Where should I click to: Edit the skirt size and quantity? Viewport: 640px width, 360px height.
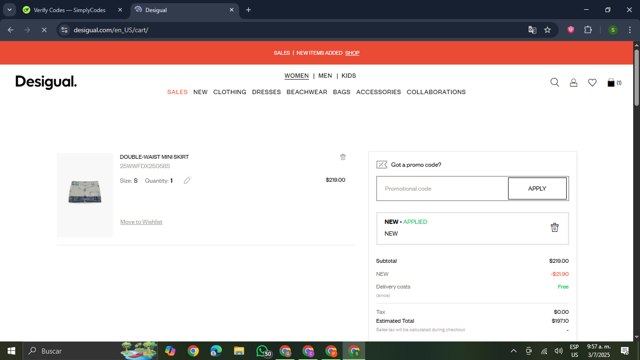point(187,180)
